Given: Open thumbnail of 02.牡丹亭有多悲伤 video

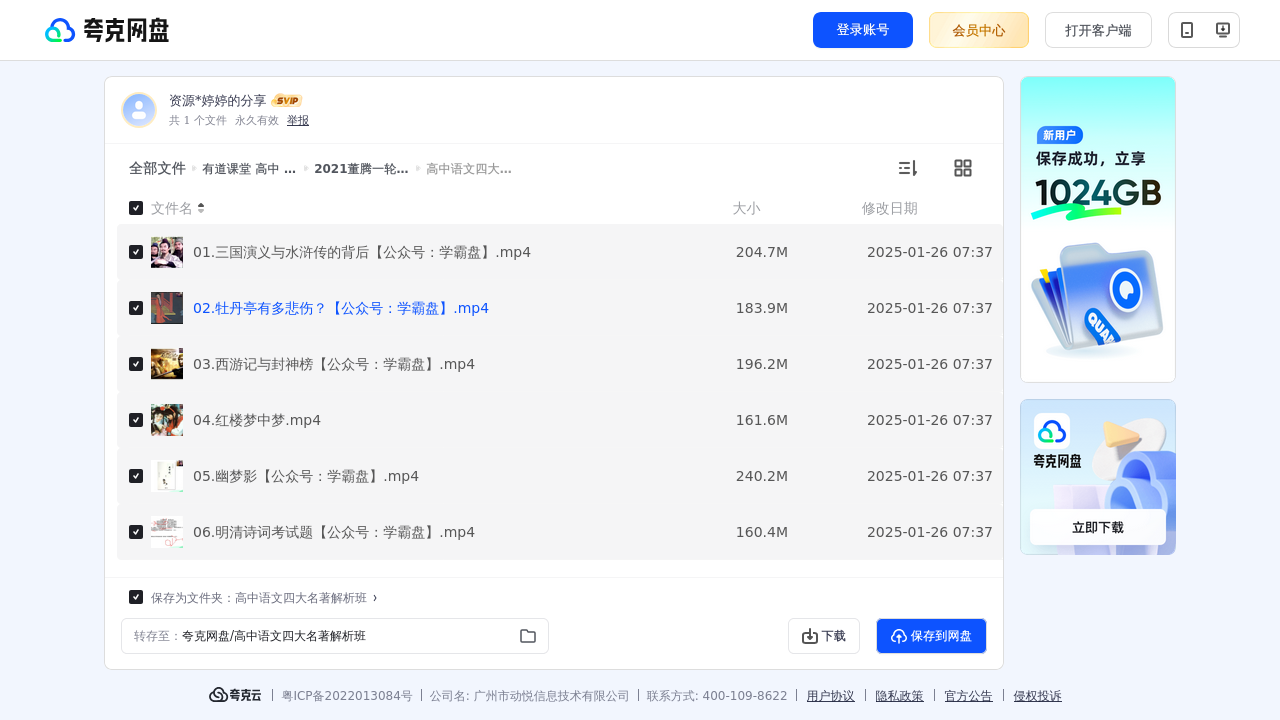Looking at the screenshot, I should tap(167, 308).
